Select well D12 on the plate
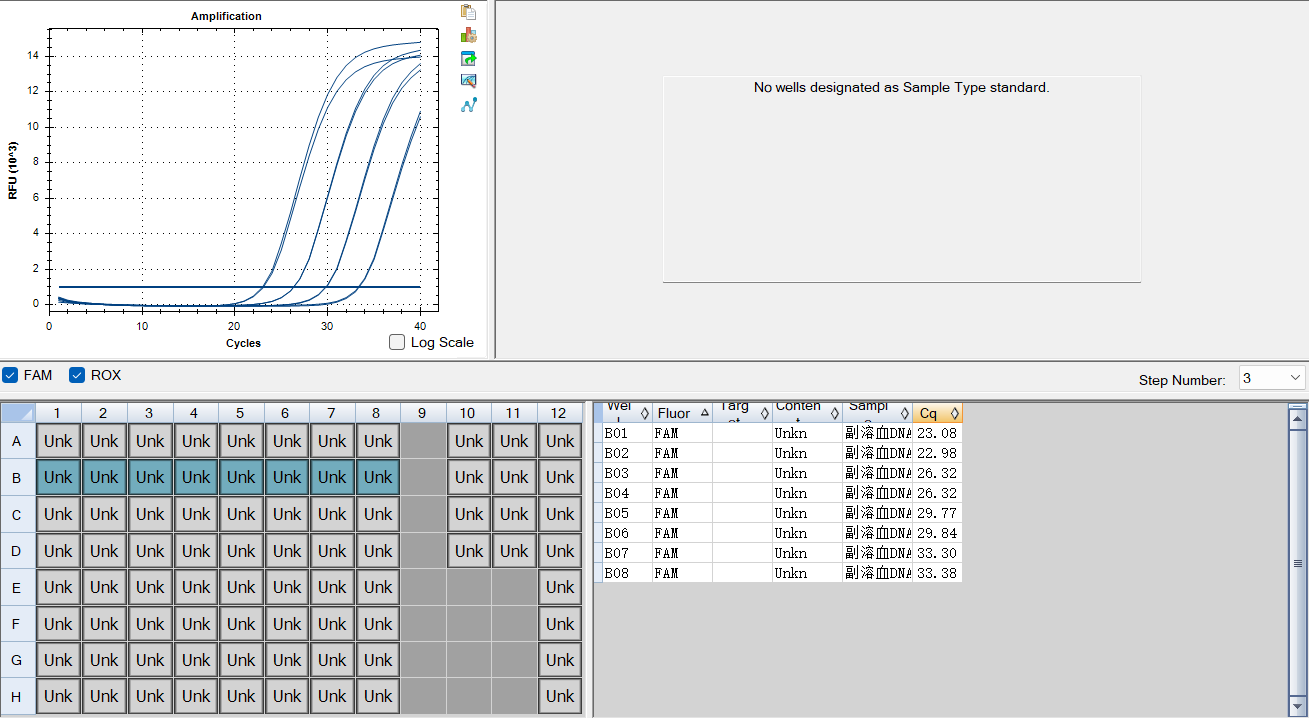This screenshot has height=718, width=1309. pyautogui.click(x=560, y=551)
